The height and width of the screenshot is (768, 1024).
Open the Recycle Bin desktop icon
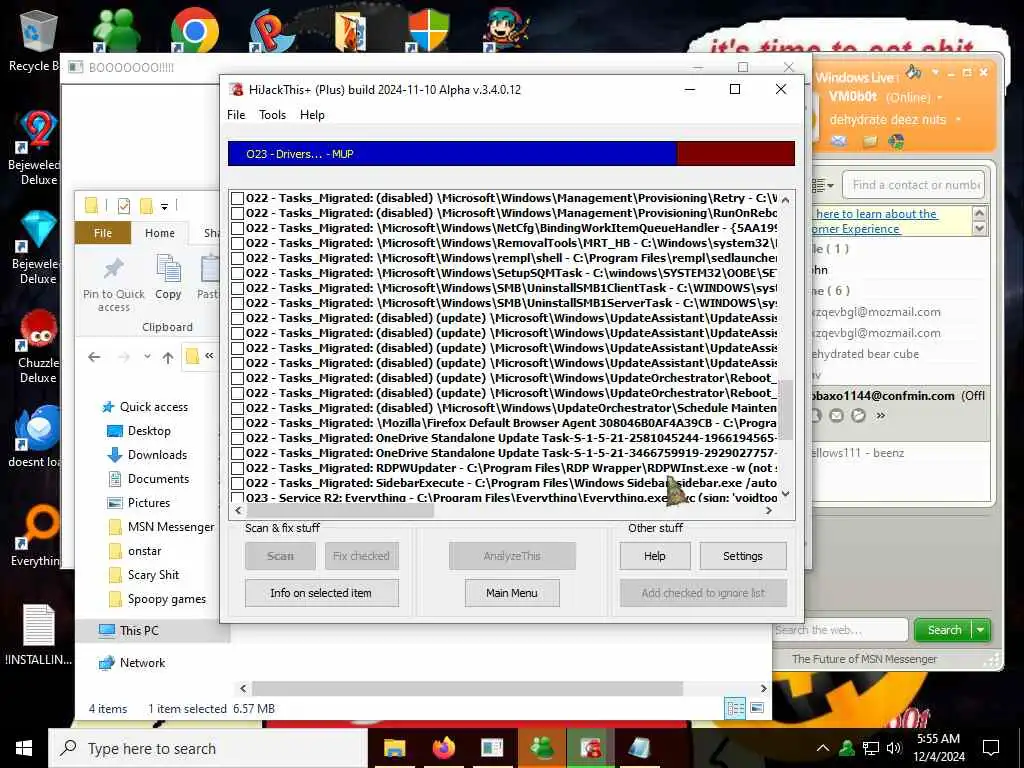(38, 37)
